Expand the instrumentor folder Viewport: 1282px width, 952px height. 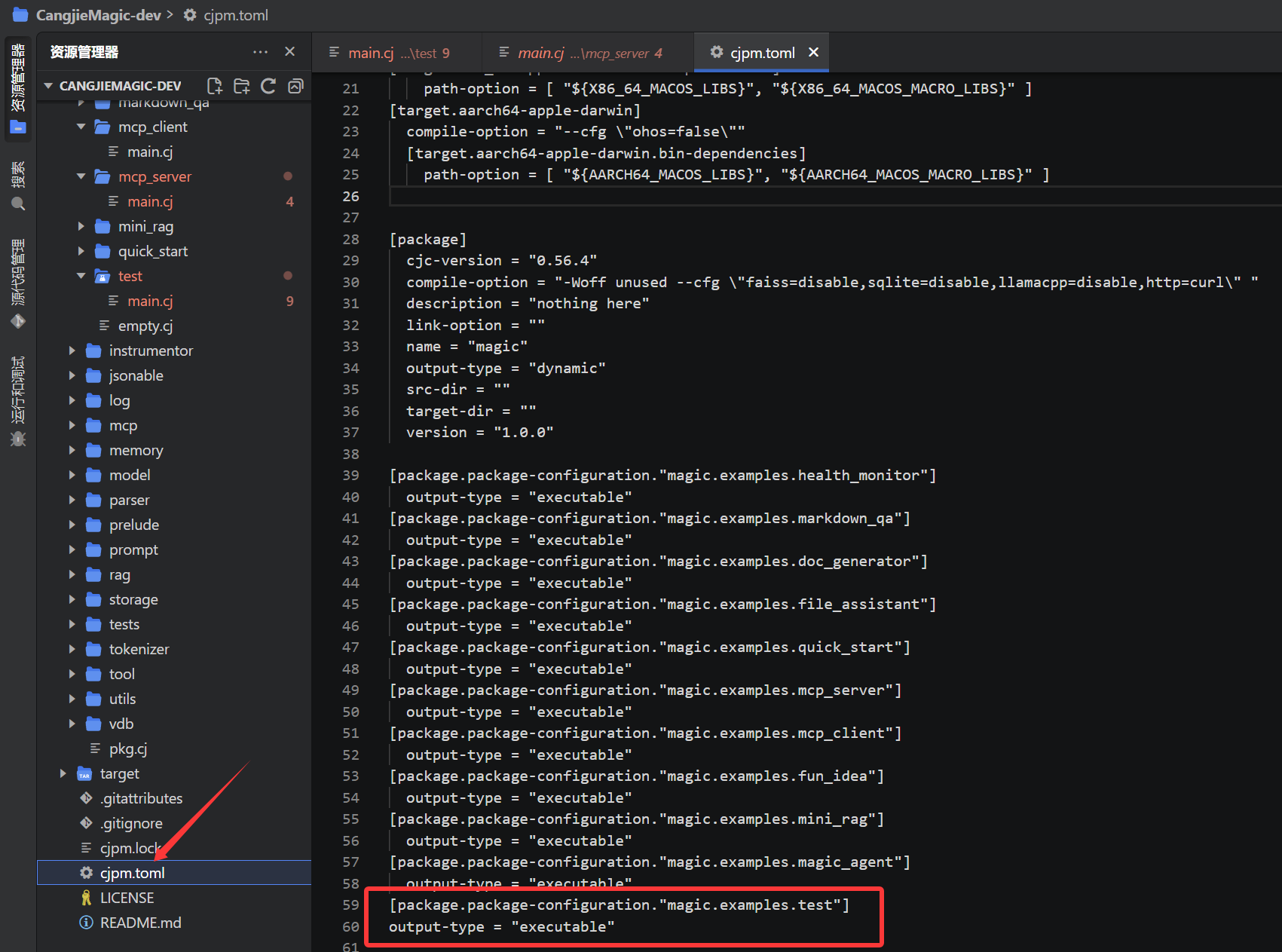72,350
